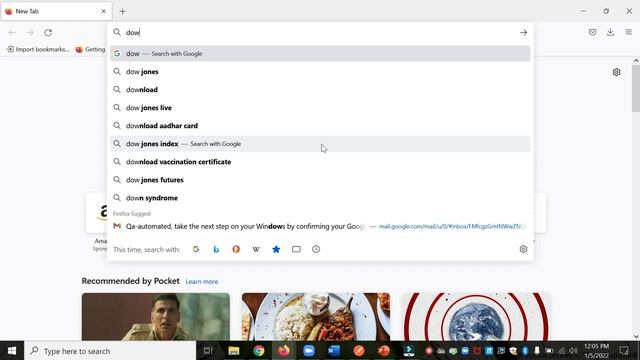Open File Explorer from the taskbar

(x=233, y=351)
